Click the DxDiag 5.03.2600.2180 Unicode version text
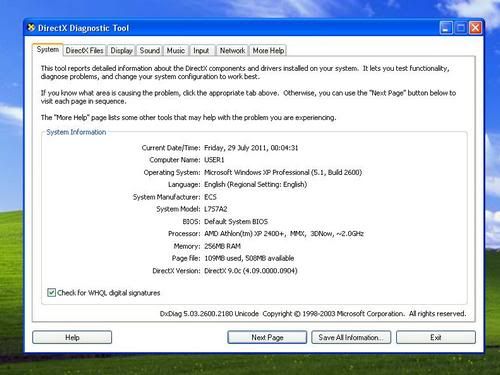Viewport: 500px width, 375px height. coord(209,314)
